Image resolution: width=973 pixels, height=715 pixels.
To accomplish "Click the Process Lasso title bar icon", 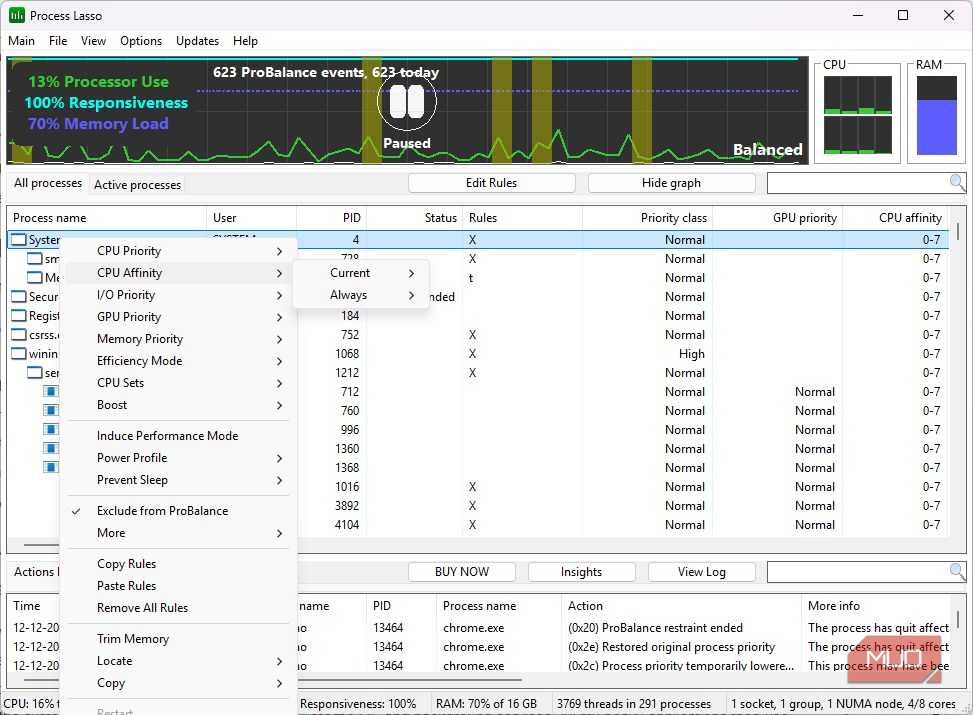I will click(17, 15).
